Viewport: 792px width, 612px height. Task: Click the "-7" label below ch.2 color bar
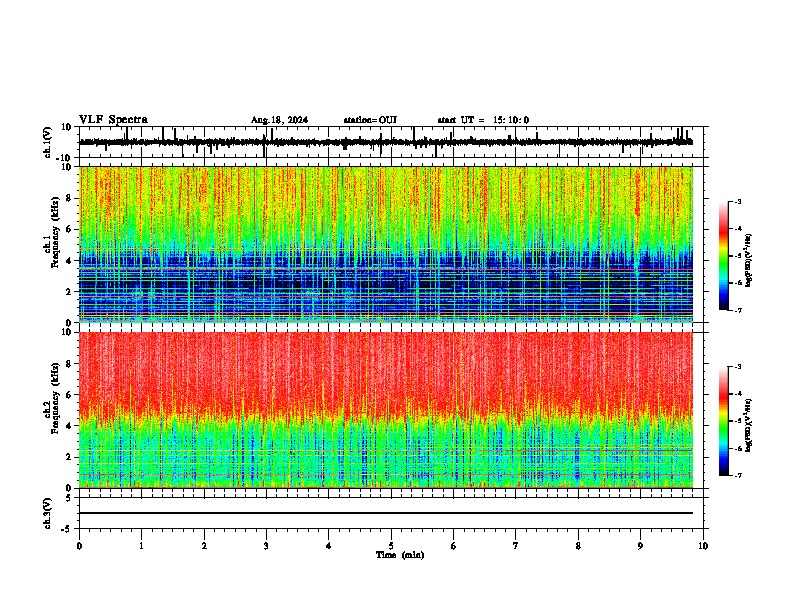(737, 475)
